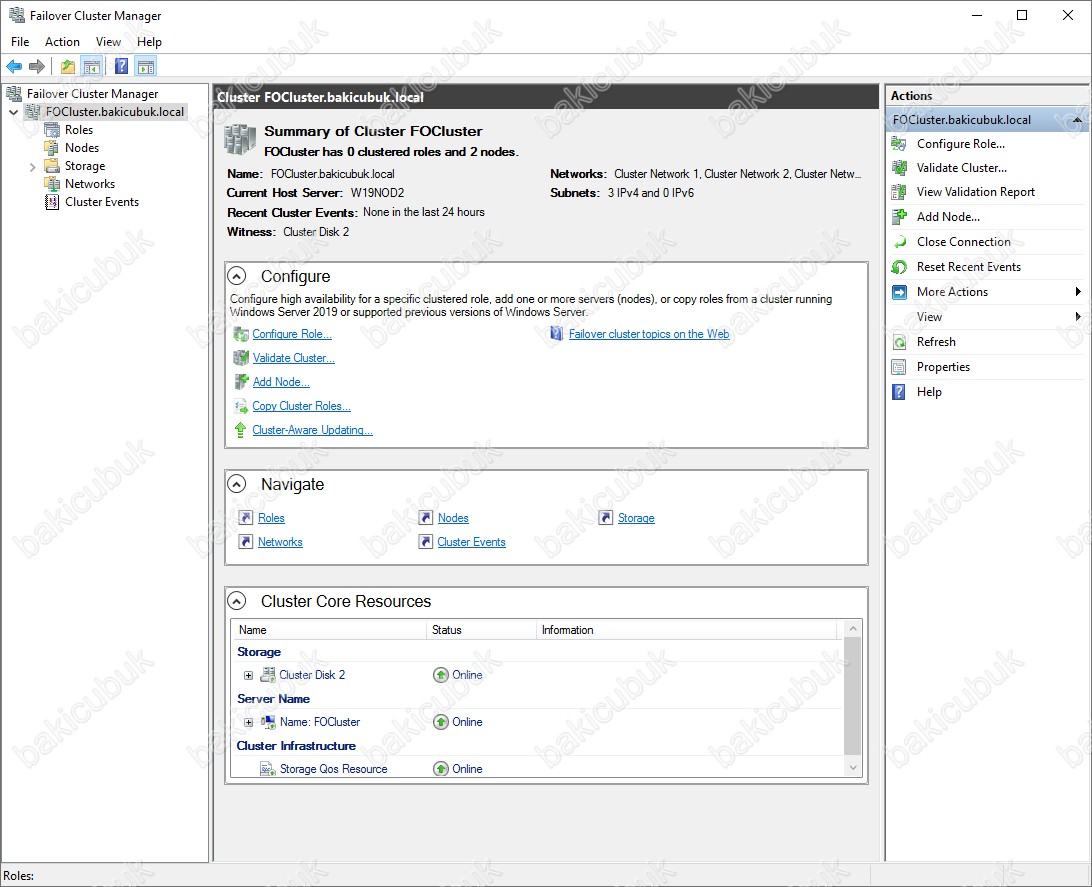
Task: Click the Nodes icon in the tree
Action: 52,148
